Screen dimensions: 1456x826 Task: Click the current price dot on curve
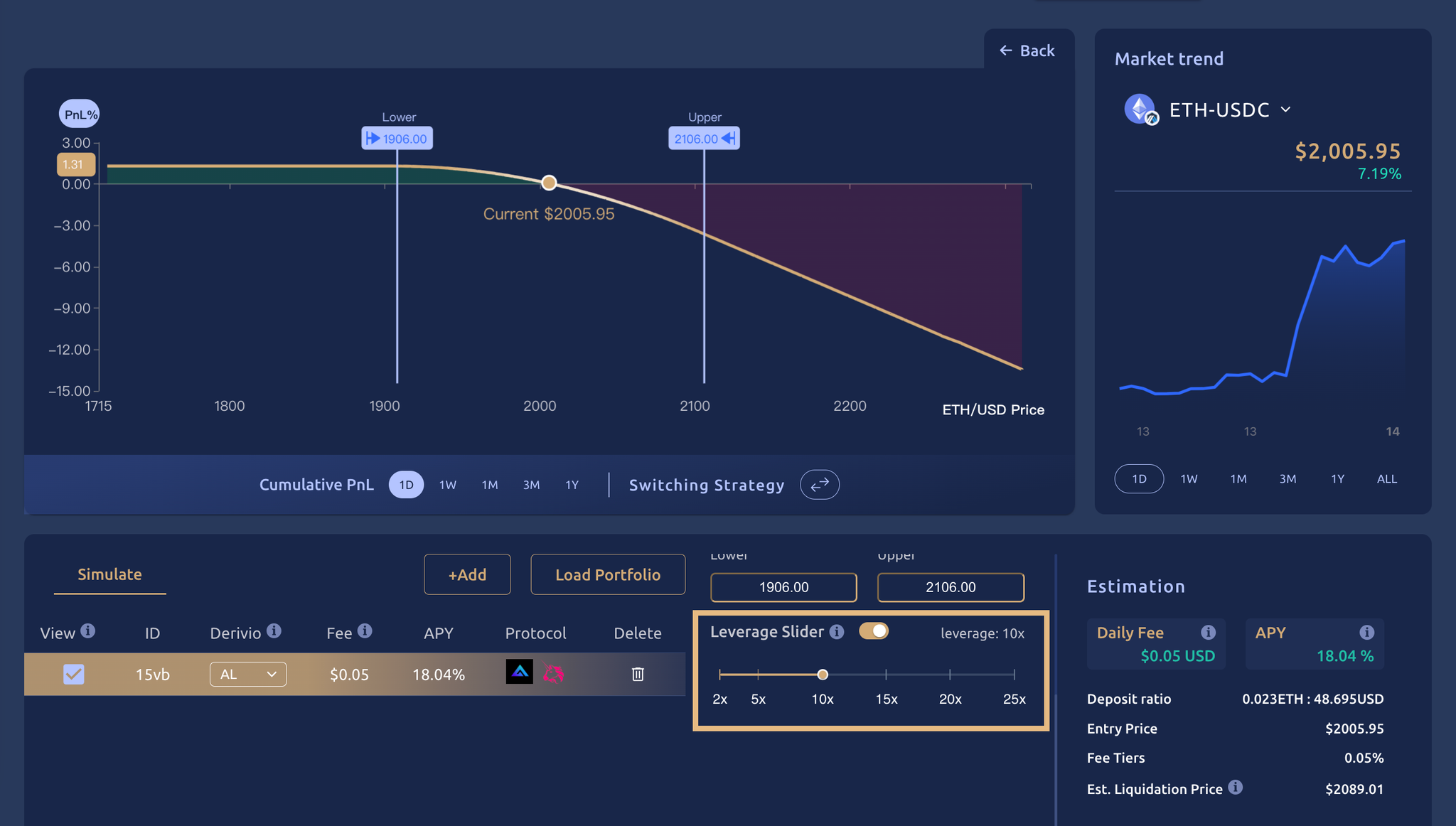pos(549,183)
